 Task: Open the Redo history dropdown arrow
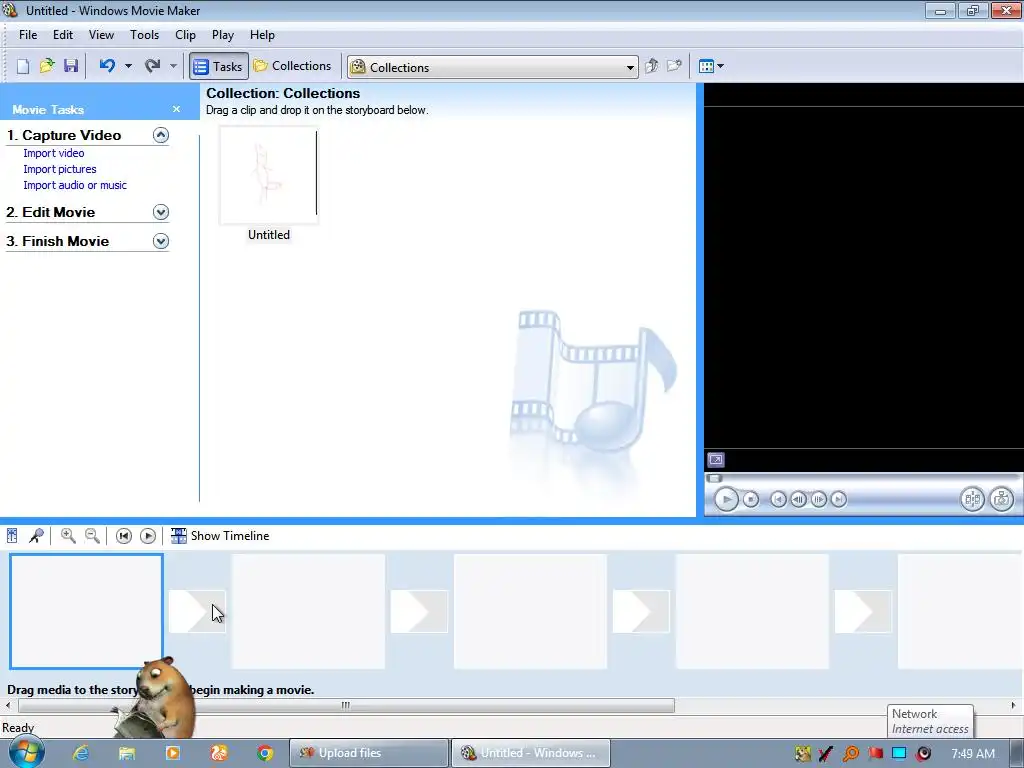tap(173, 66)
